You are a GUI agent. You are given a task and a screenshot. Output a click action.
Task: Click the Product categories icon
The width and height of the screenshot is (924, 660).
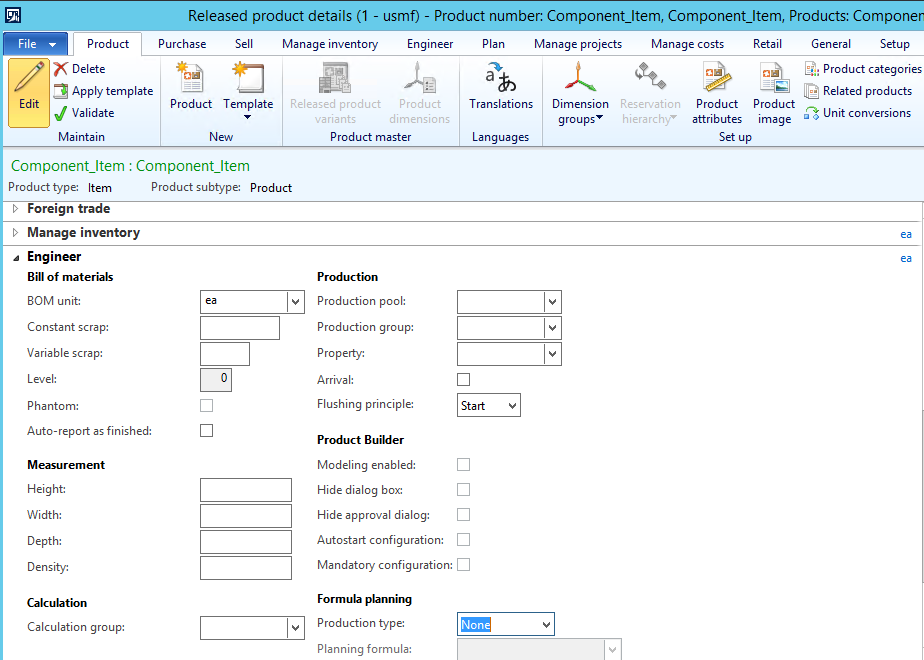pos(865,68)
